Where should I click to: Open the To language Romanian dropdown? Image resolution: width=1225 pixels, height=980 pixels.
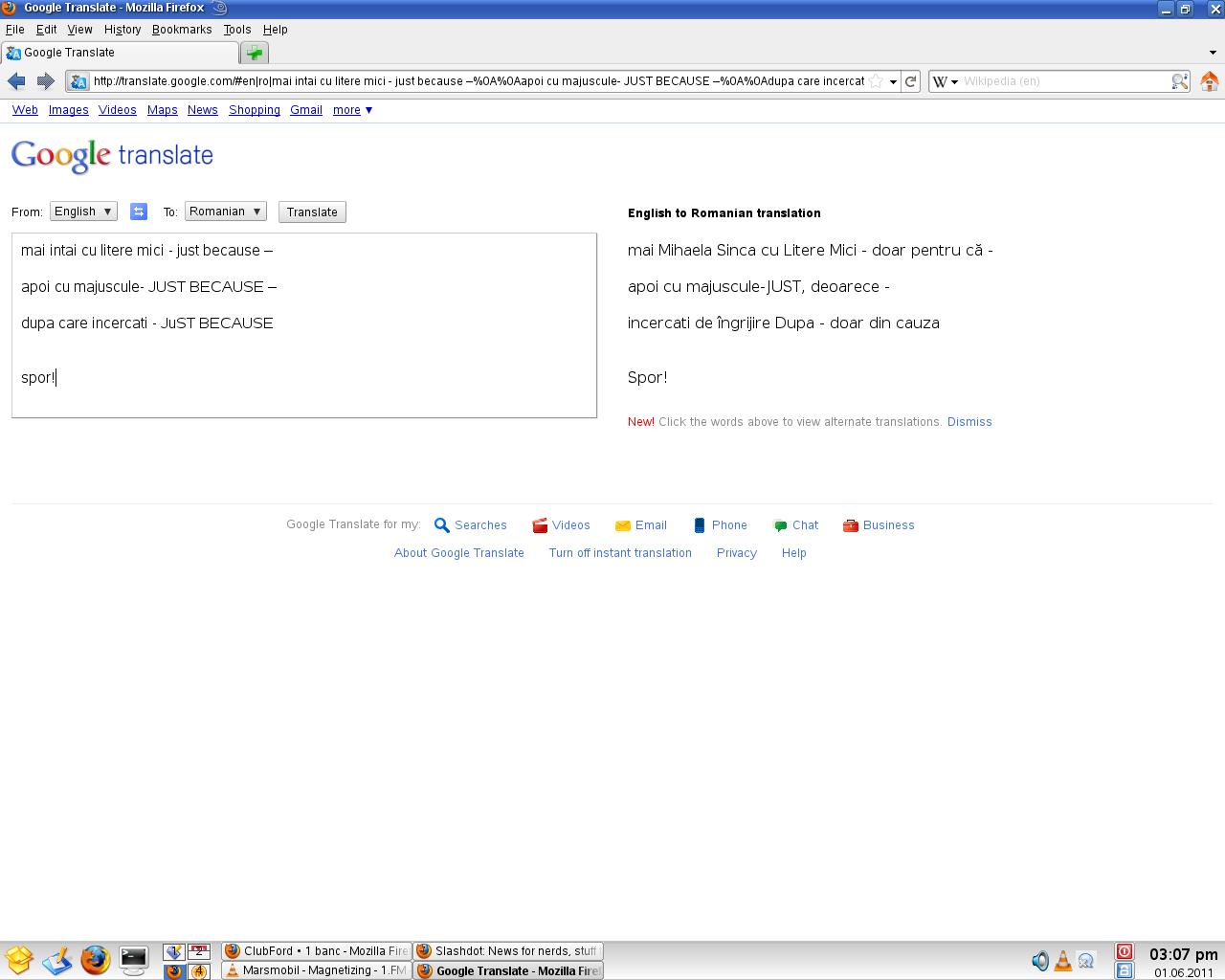click(225, 212)
